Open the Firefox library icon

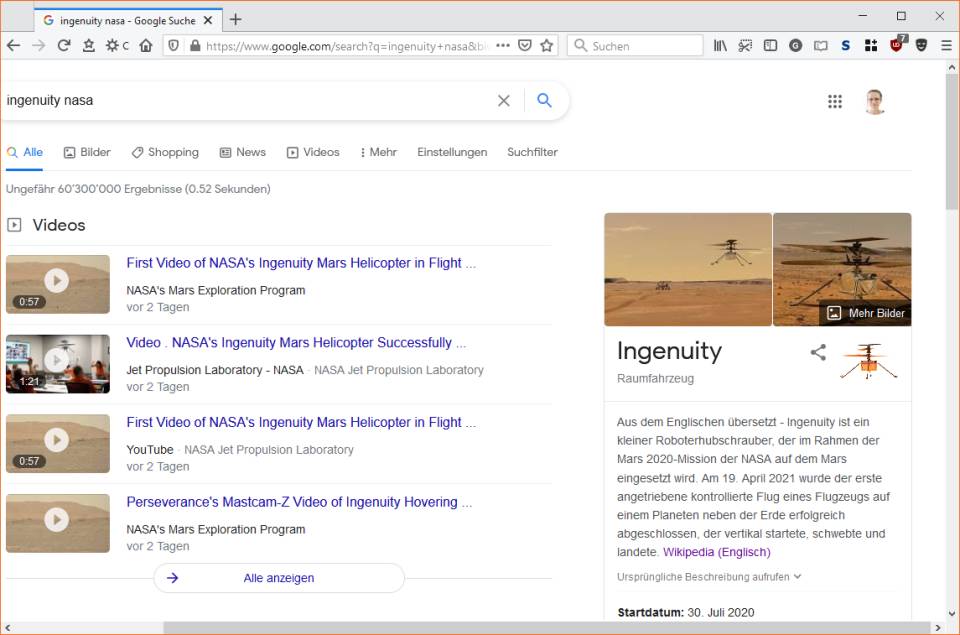pyautogui.click(x=720, y=45)
